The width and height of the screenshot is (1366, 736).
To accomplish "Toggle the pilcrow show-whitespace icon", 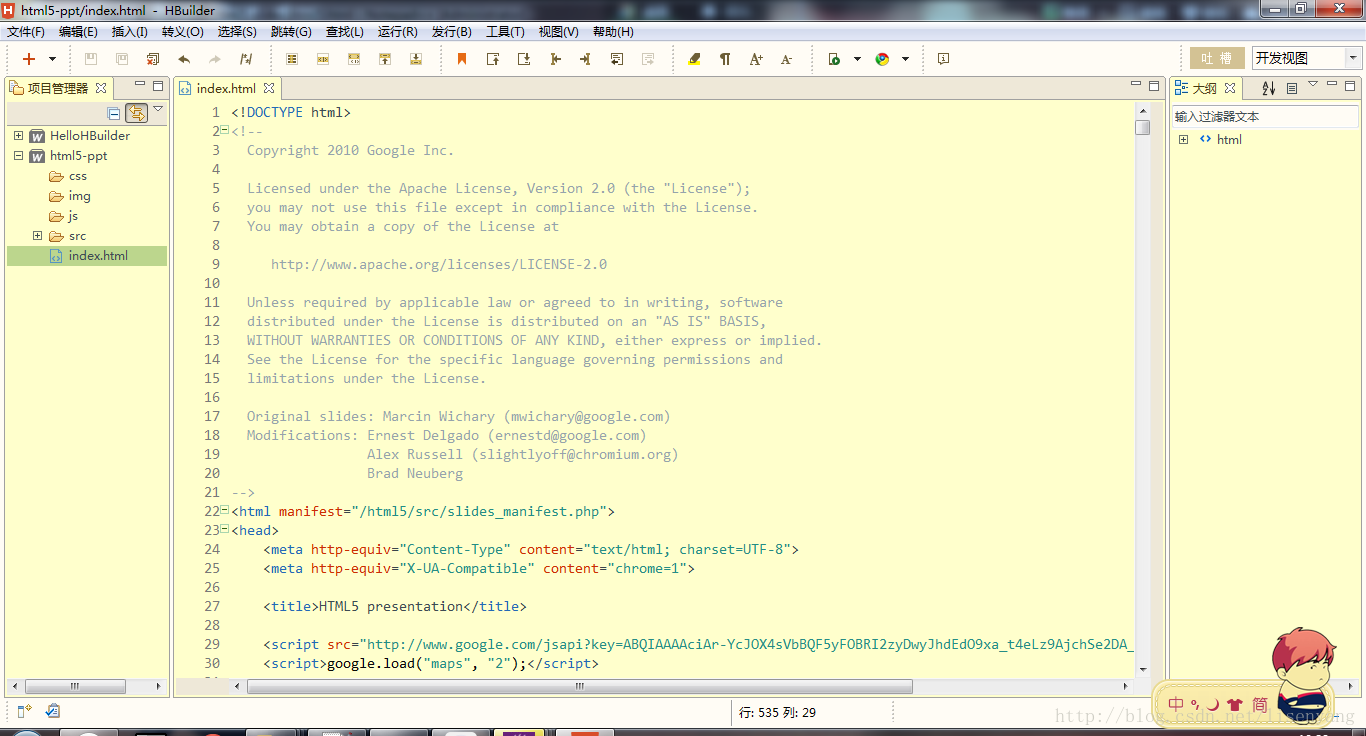I will click(725, 59).
